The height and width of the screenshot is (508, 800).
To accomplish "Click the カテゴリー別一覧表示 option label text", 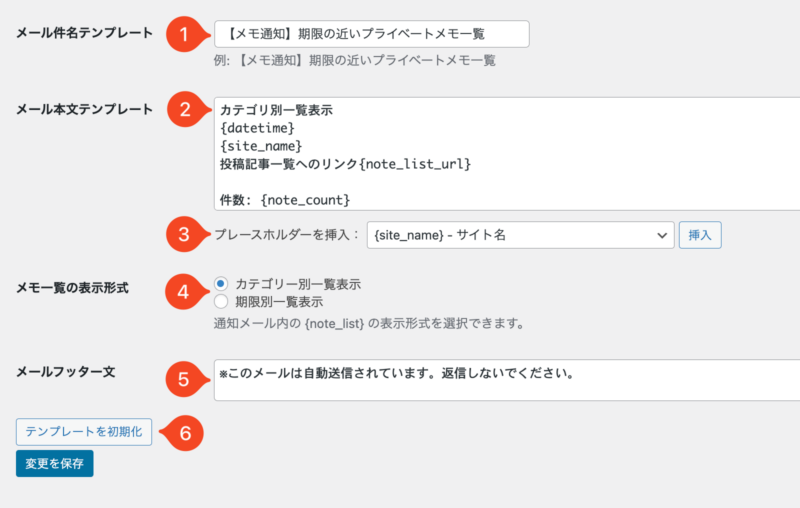I will pos(298,284).
